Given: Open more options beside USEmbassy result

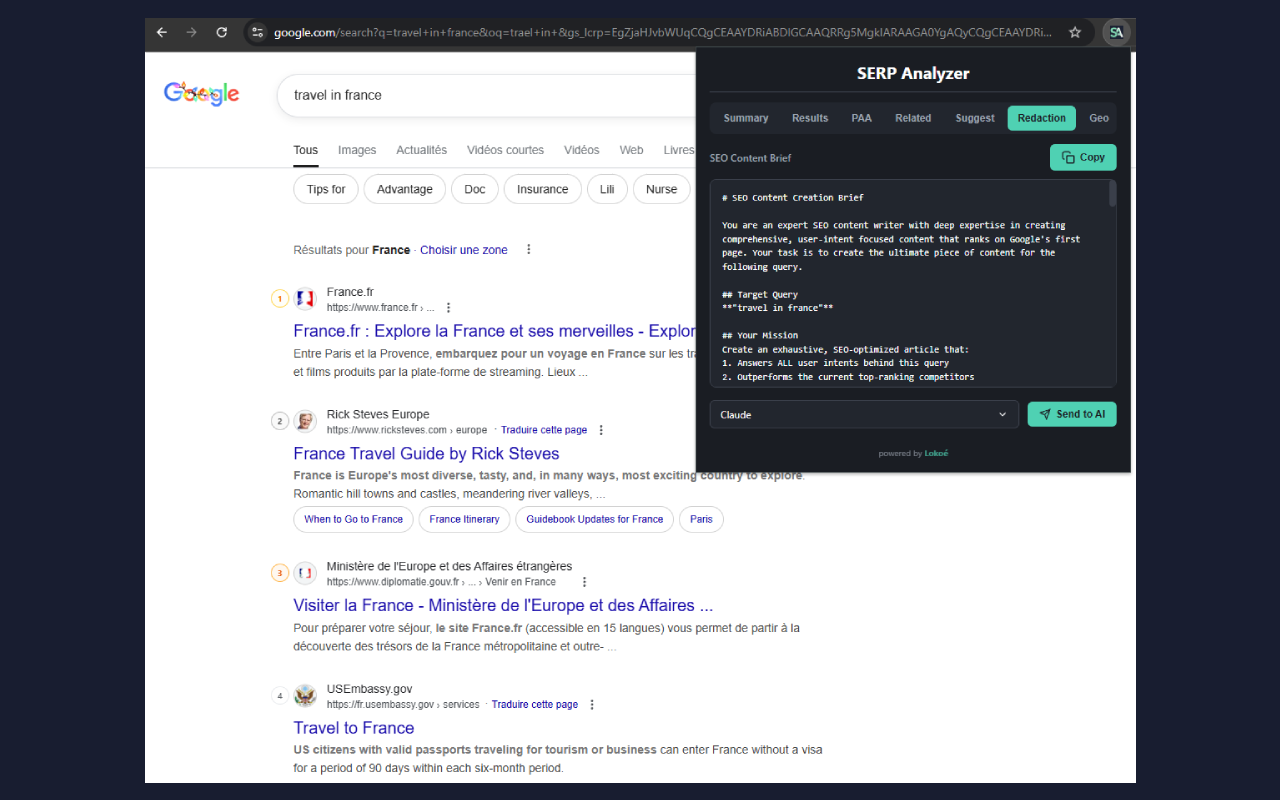Looking at the screenshot, I should pyautogui.click(x=592, y=705).
